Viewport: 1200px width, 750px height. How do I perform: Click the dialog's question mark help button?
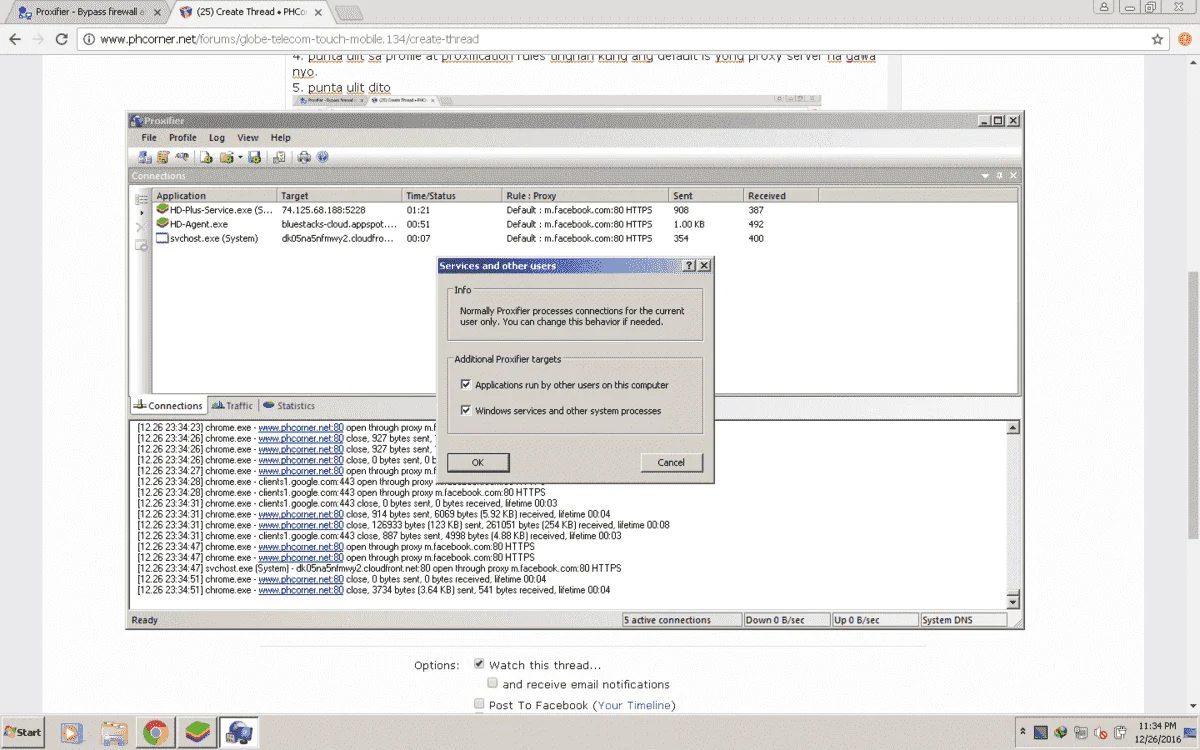689,266
